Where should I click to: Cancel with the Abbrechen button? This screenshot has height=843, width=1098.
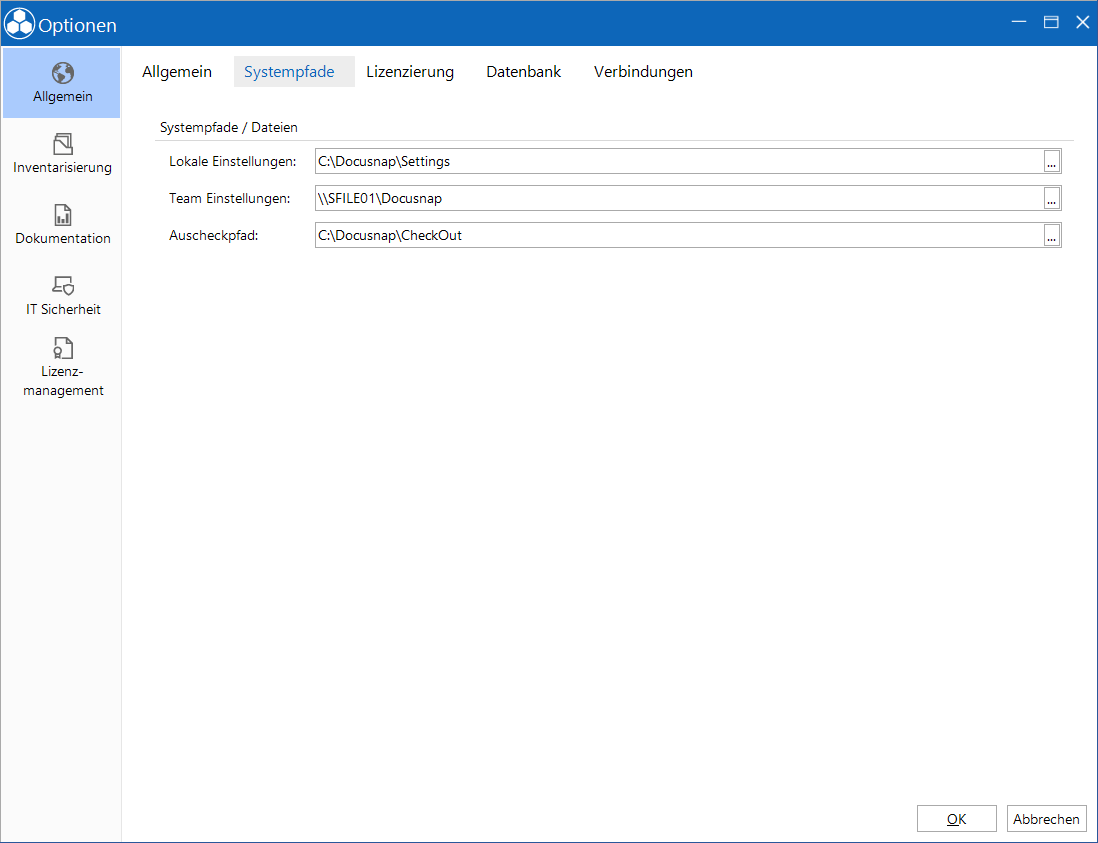click(1046, 818)
